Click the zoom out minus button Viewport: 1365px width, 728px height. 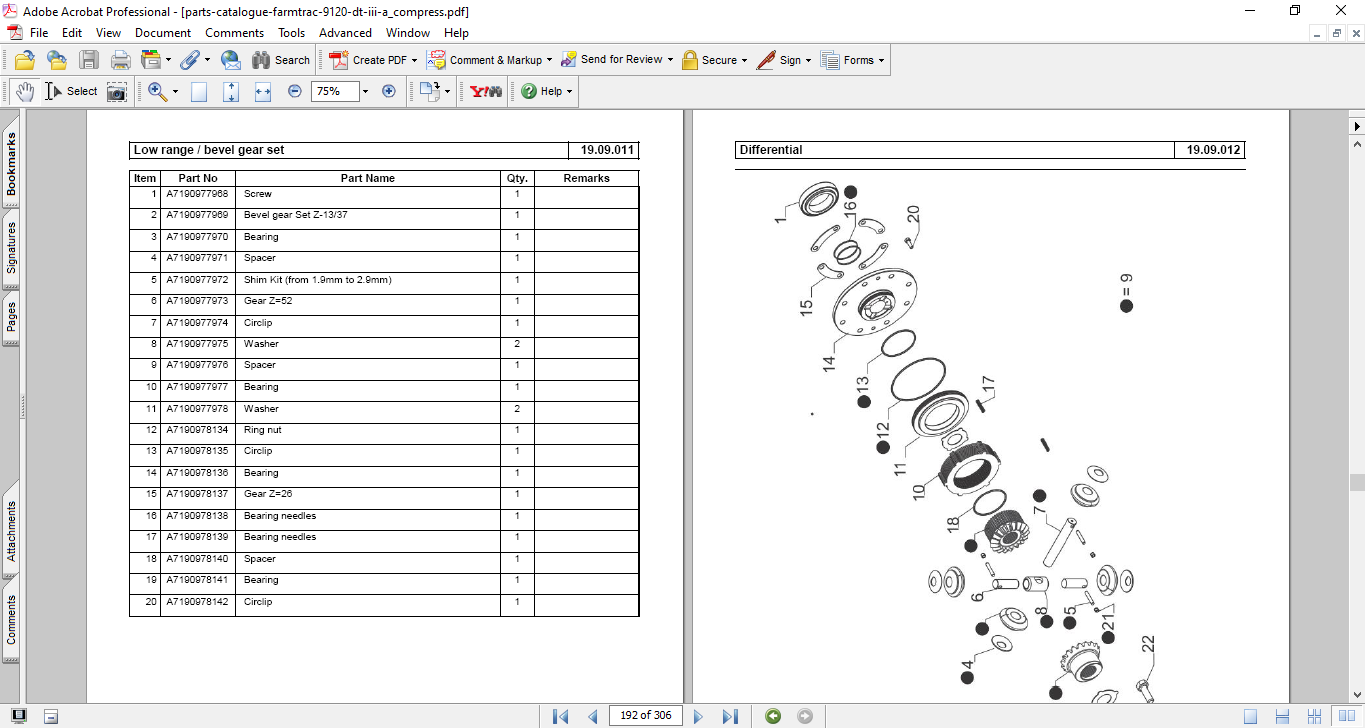tap(295, 91)
